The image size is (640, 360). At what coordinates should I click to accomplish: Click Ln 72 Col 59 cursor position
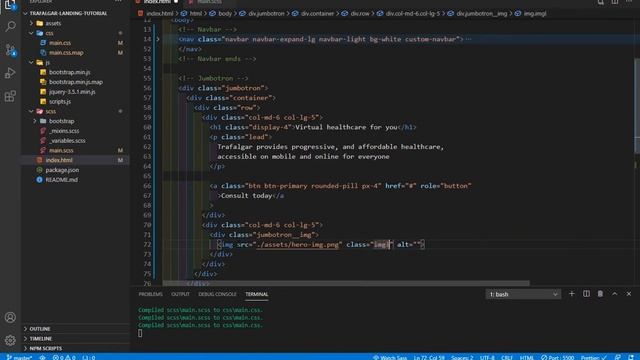pos(429,357)
